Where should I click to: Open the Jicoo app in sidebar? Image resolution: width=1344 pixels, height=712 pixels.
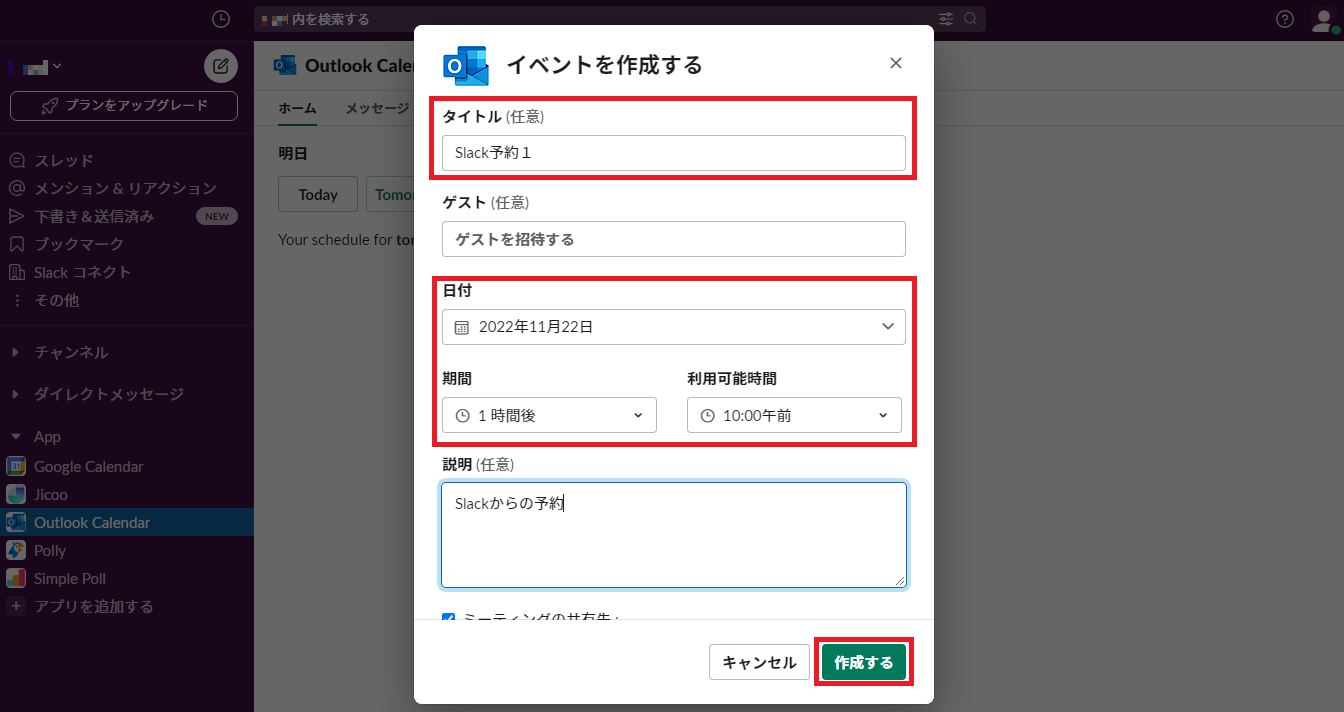pos(51,494)
